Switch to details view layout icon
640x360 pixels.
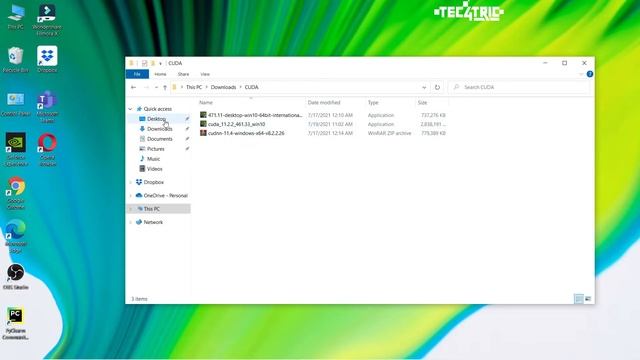(579, 299)
